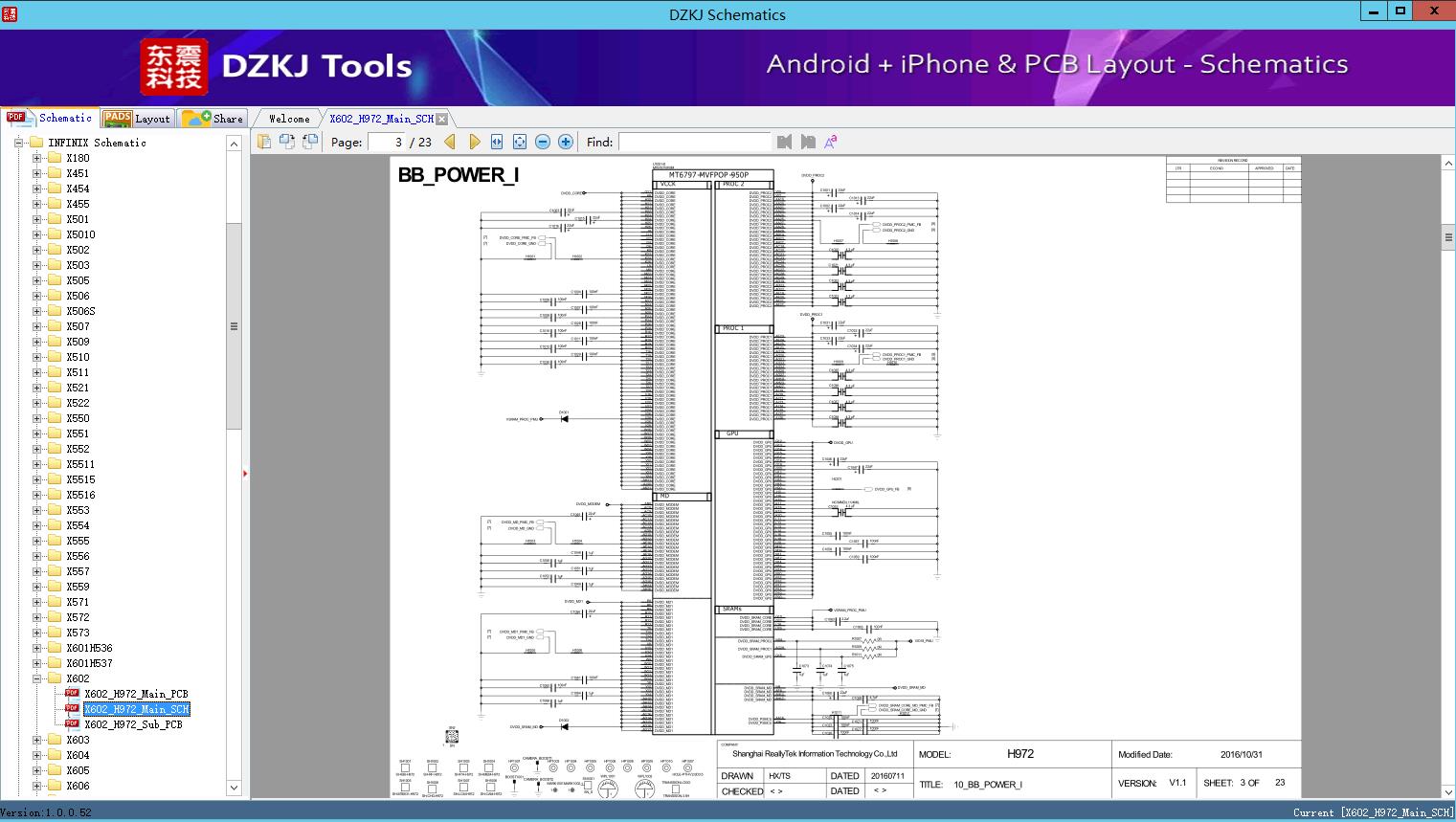Click the red panel collapse arrow
The height and width of the screenshot is (822, 1456).
[245, 474]
